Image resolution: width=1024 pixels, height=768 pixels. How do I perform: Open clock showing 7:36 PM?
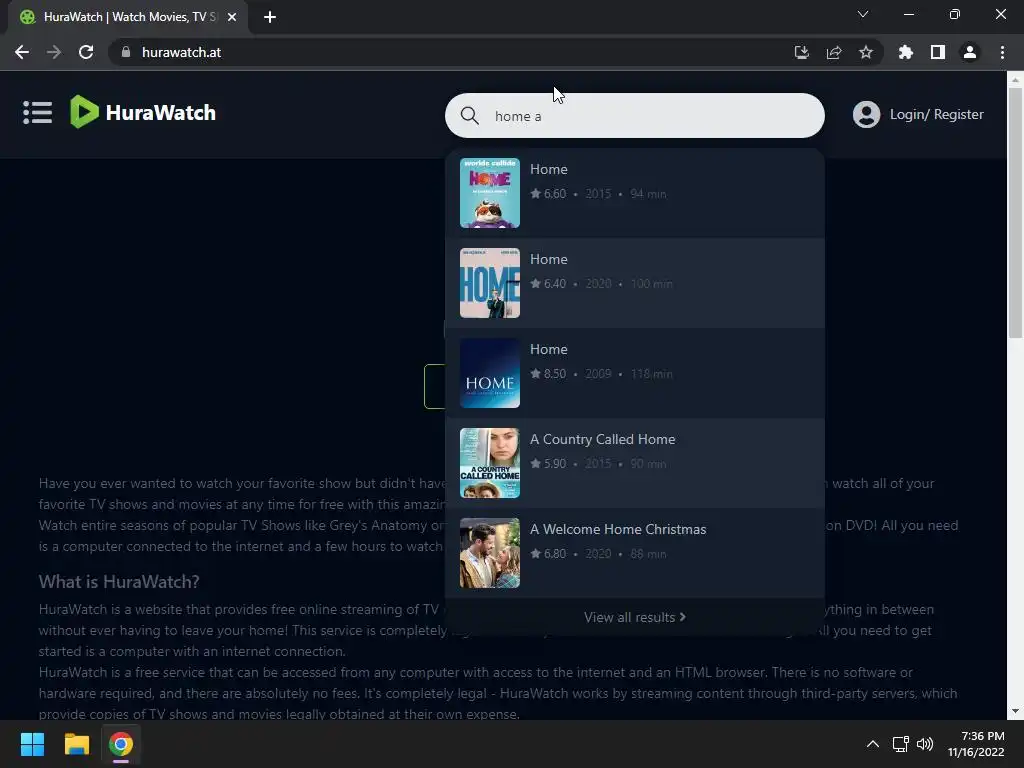tap(976, 744)
